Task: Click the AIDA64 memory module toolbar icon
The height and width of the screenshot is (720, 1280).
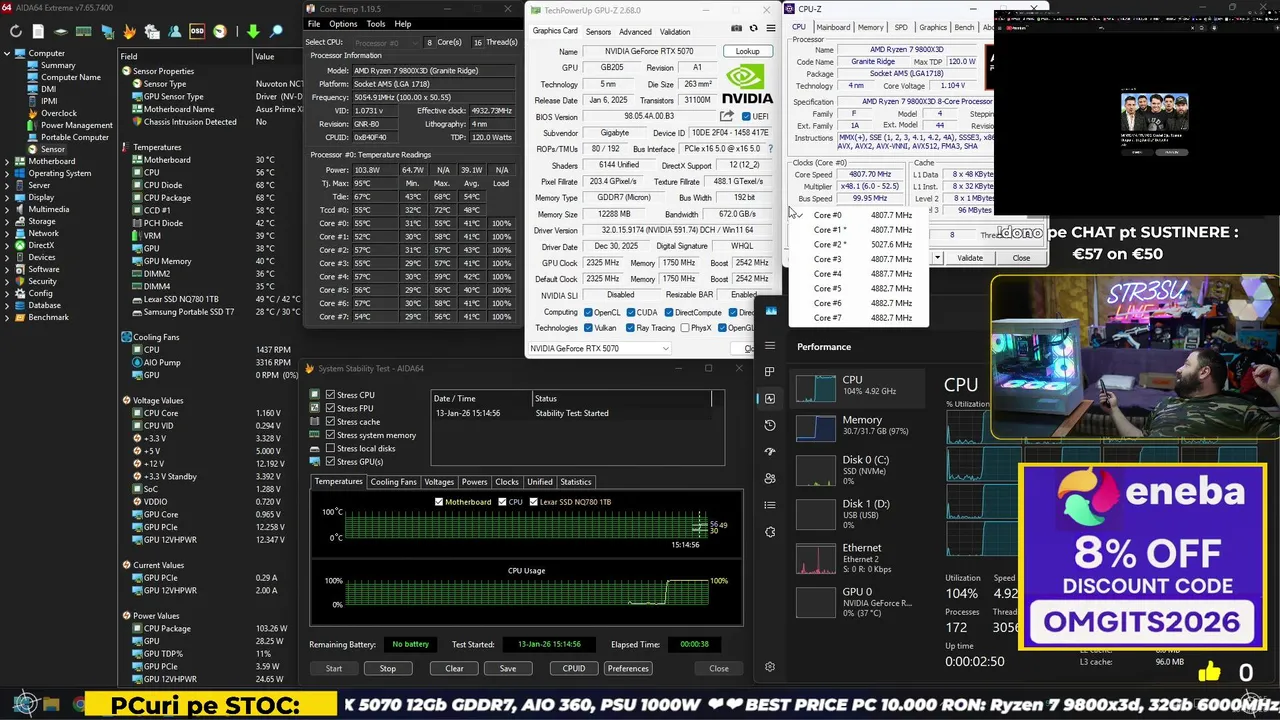Action: click(84, 31)
